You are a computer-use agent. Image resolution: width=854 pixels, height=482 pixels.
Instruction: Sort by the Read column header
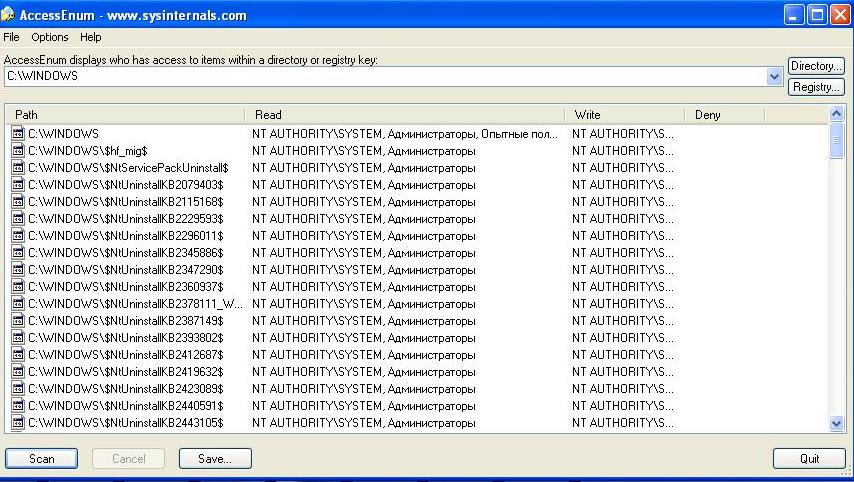pos(405,114)
